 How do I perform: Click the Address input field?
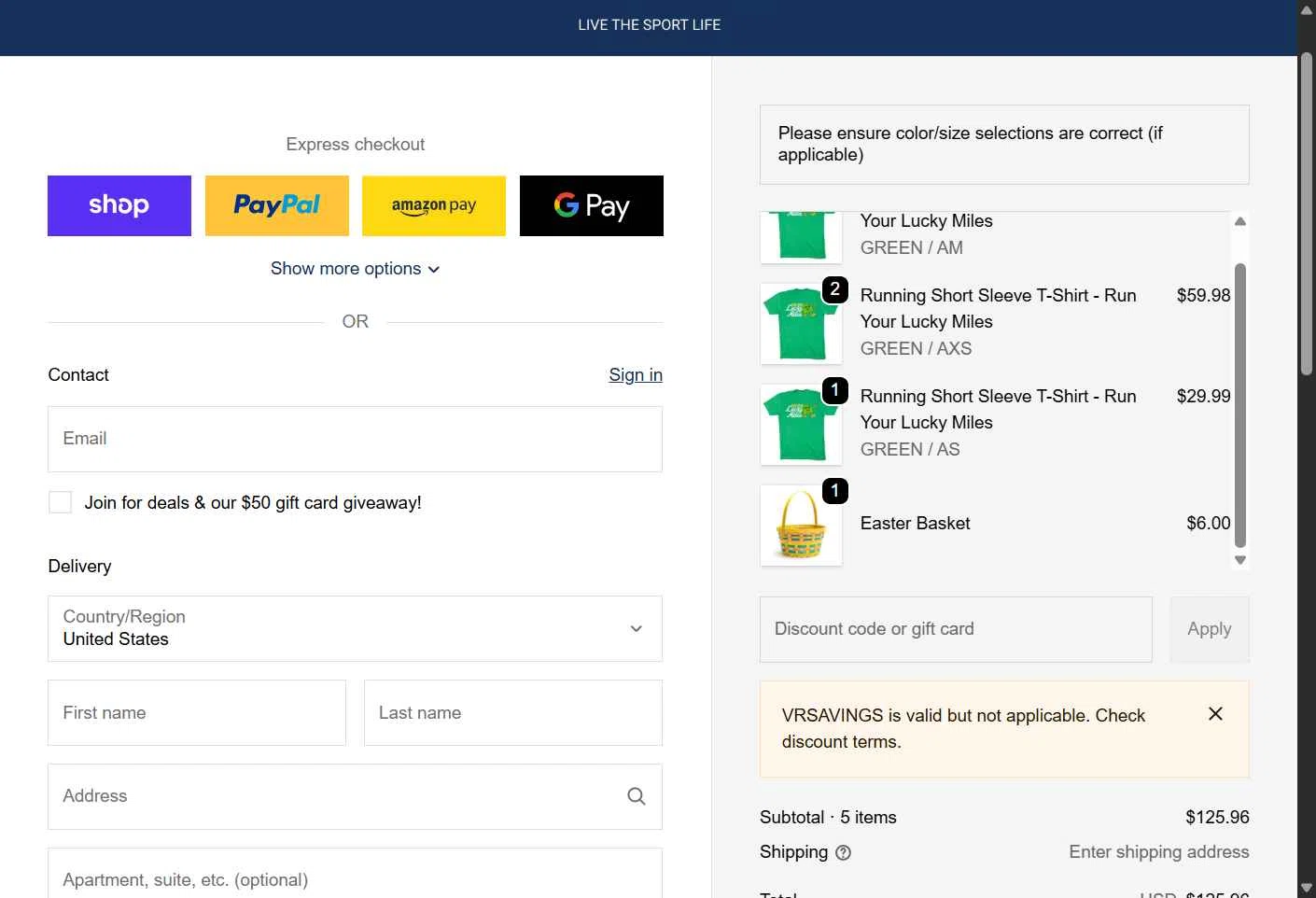coord(355,796)
